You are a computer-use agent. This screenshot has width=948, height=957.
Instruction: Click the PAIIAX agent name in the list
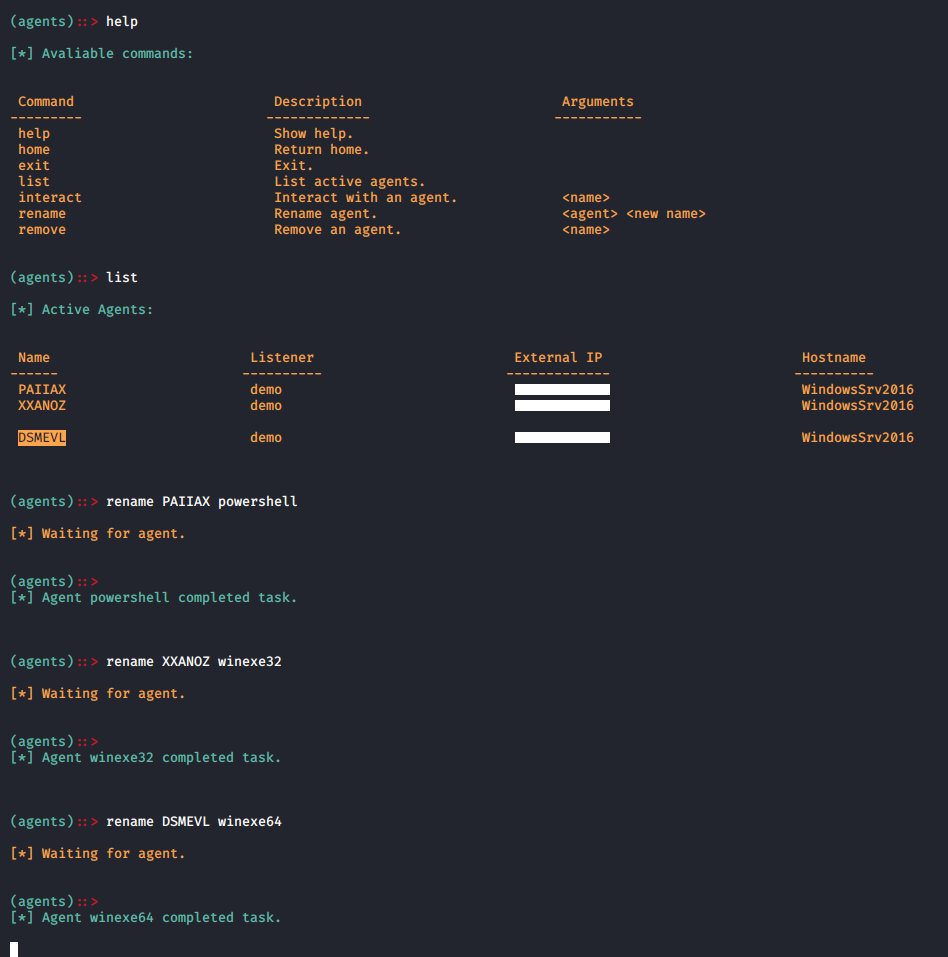(42, 389)
